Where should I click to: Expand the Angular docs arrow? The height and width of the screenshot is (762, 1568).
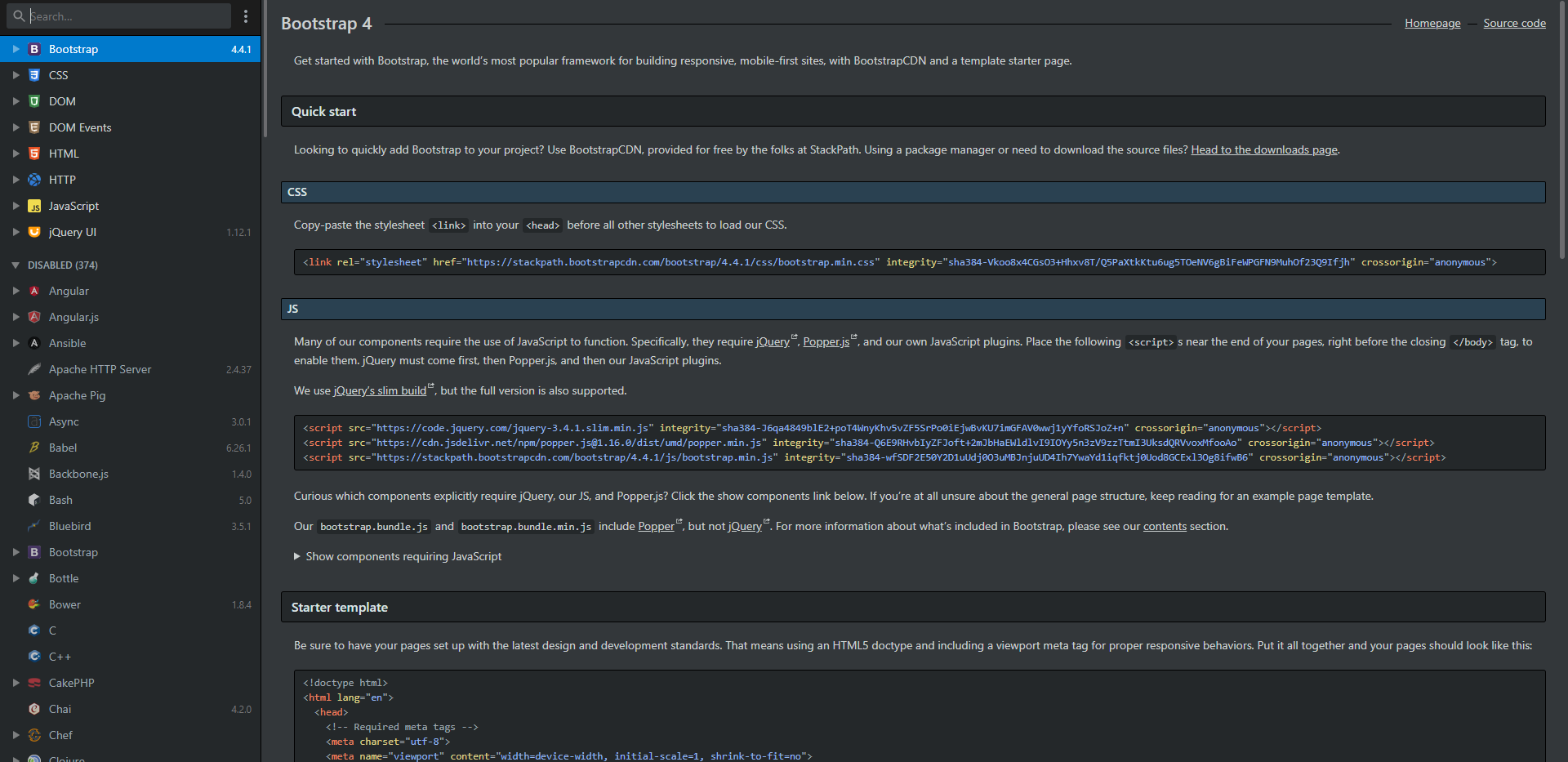pyautogui.click(x=16, y=291)
